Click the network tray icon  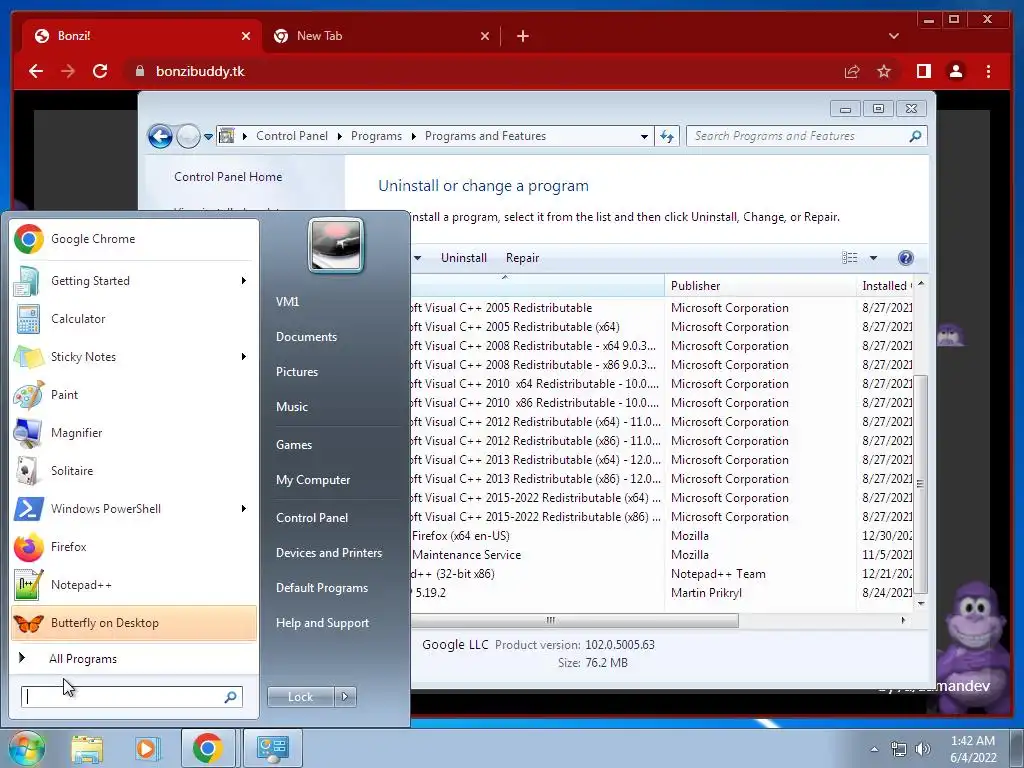tap(899, 749)
